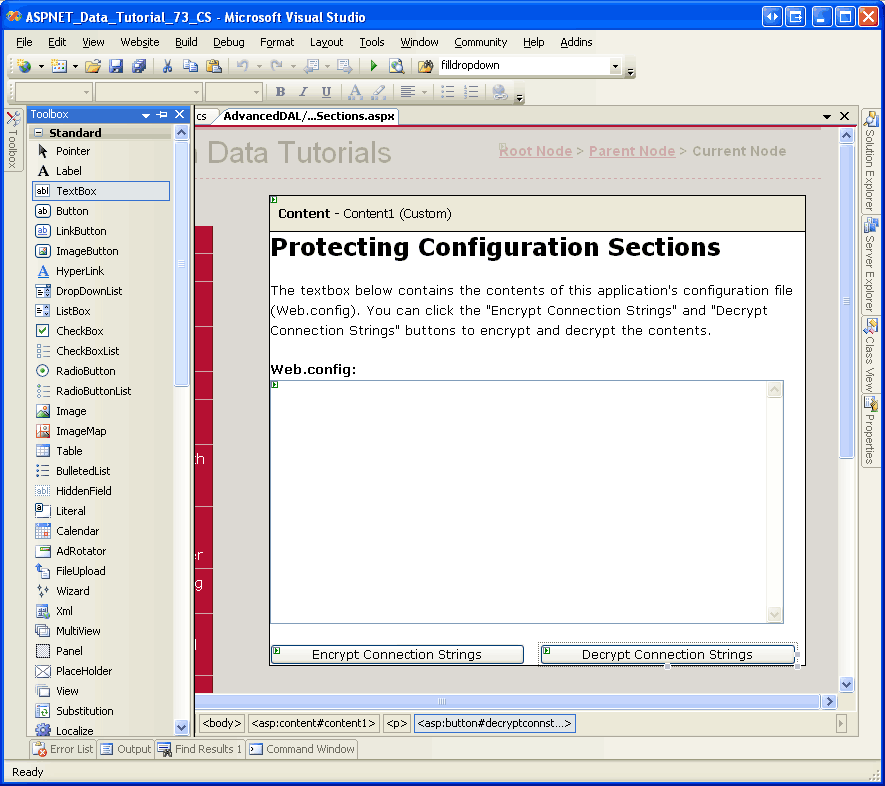The height and width of the screenshot is (786, 885).
Task: Click inside the Web.config textbox
Action: coord(518,500)
